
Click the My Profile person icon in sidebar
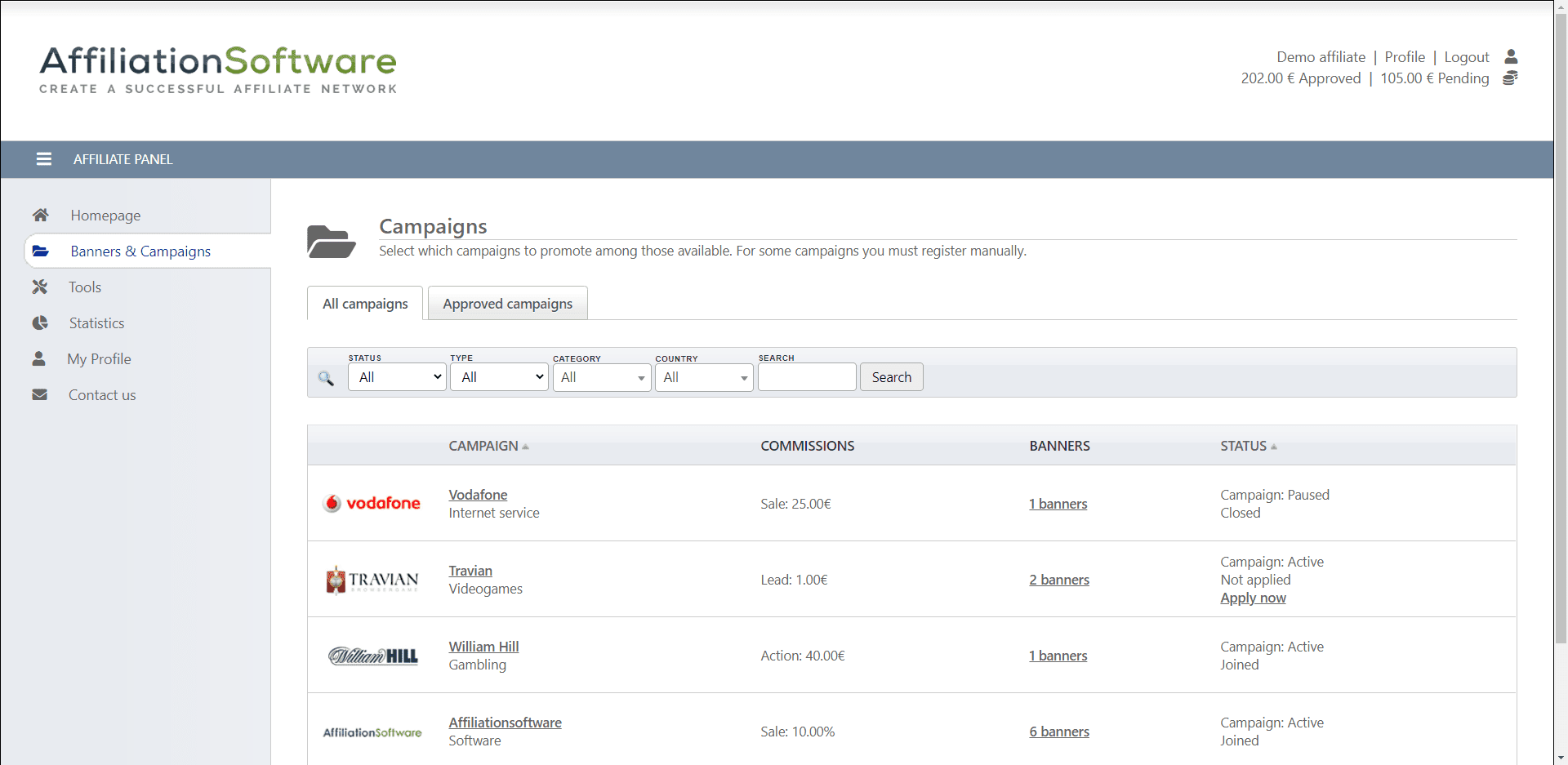point(38,358)
